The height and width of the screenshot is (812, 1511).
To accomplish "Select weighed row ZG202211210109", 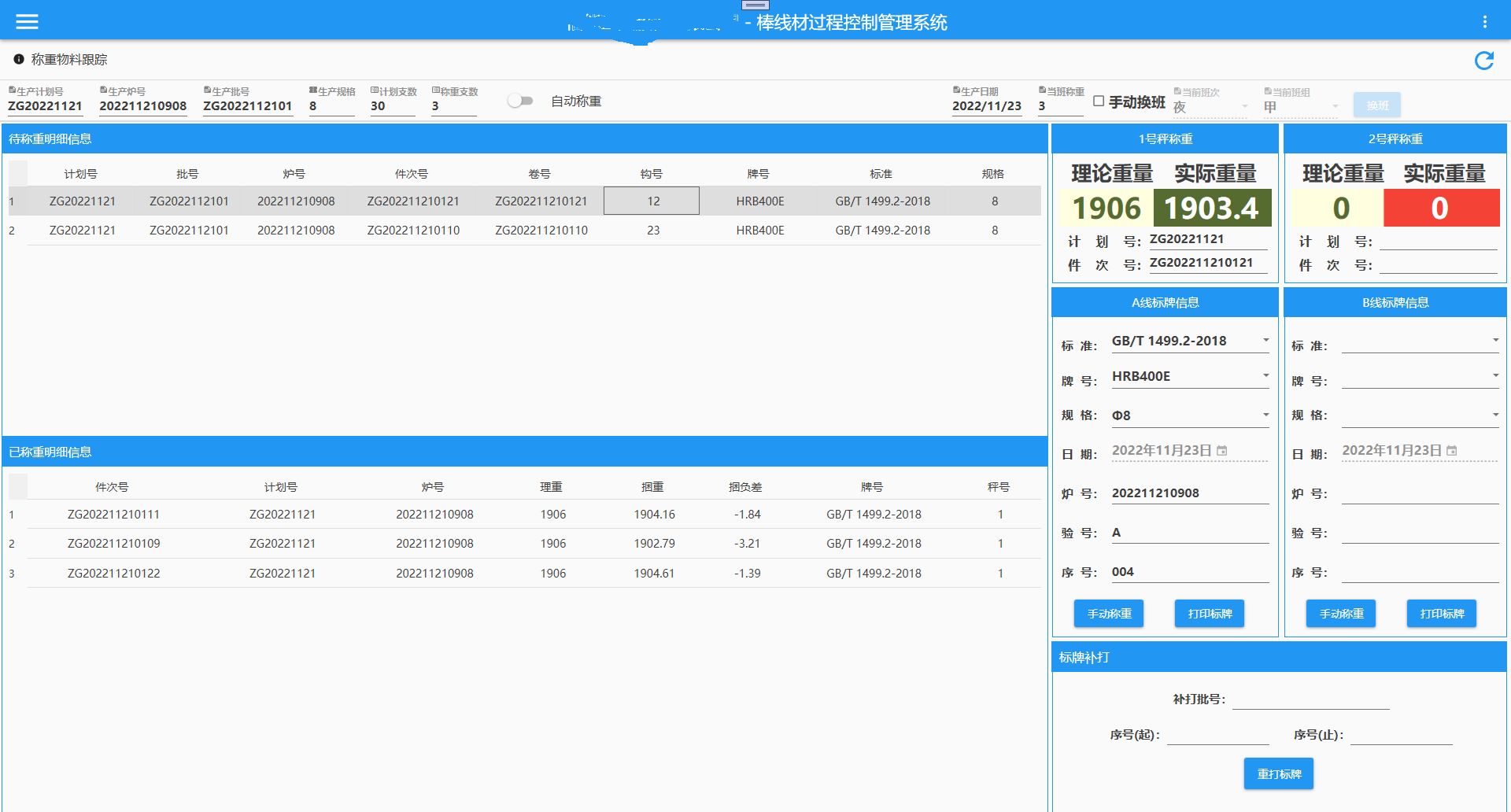I will (x=525, y=544).
